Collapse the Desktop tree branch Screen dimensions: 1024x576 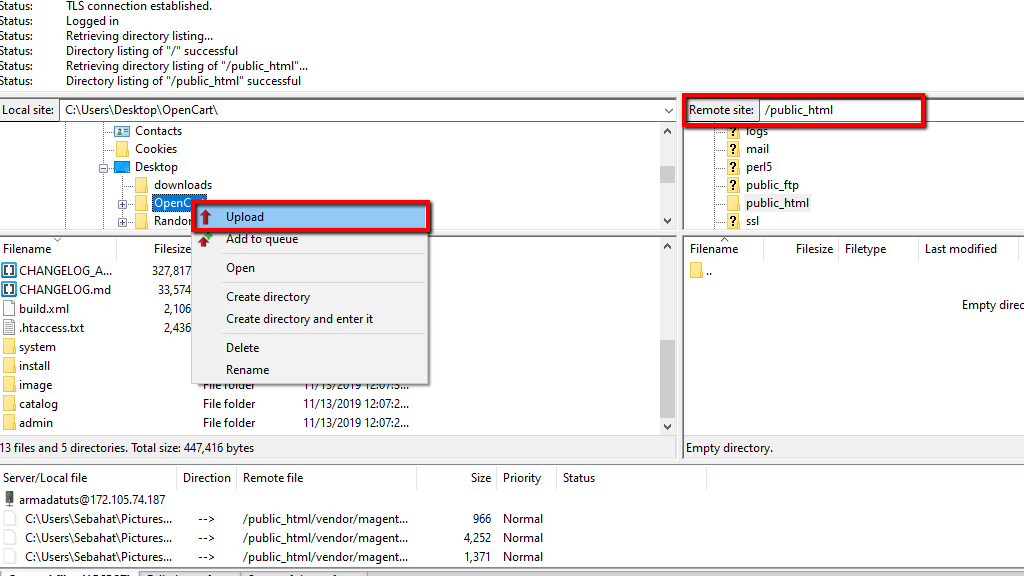(x=104, y=166)
